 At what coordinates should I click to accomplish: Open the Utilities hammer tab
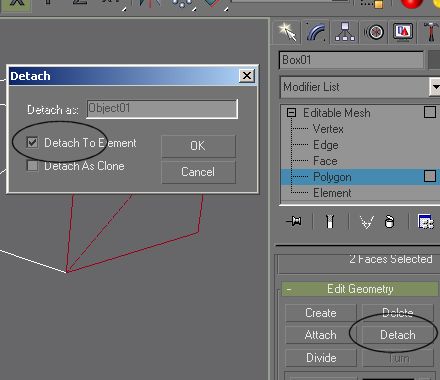[x=431, y=32]
